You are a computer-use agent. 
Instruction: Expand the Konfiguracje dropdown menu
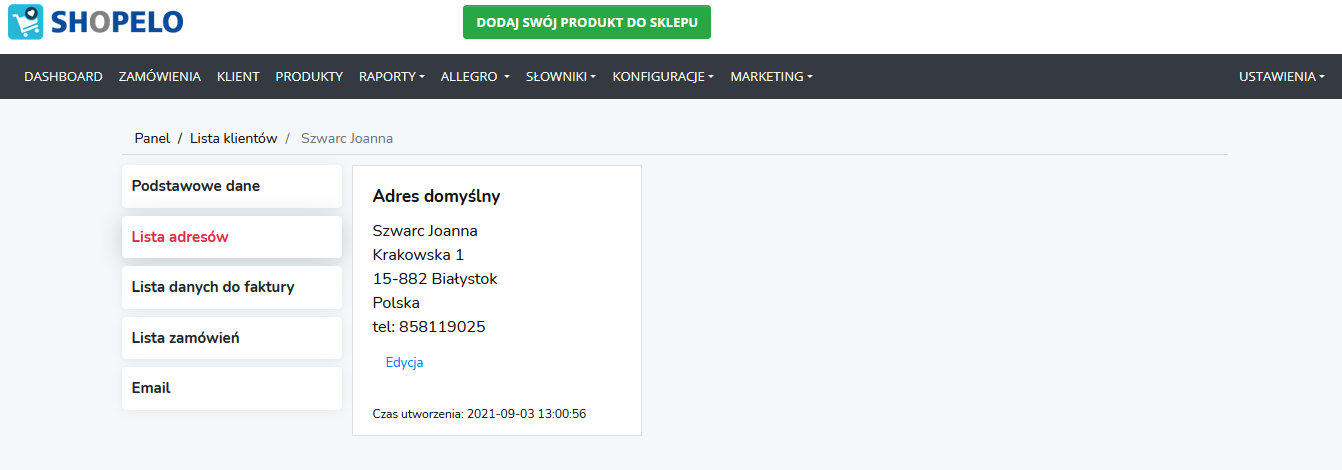[663, 77]
